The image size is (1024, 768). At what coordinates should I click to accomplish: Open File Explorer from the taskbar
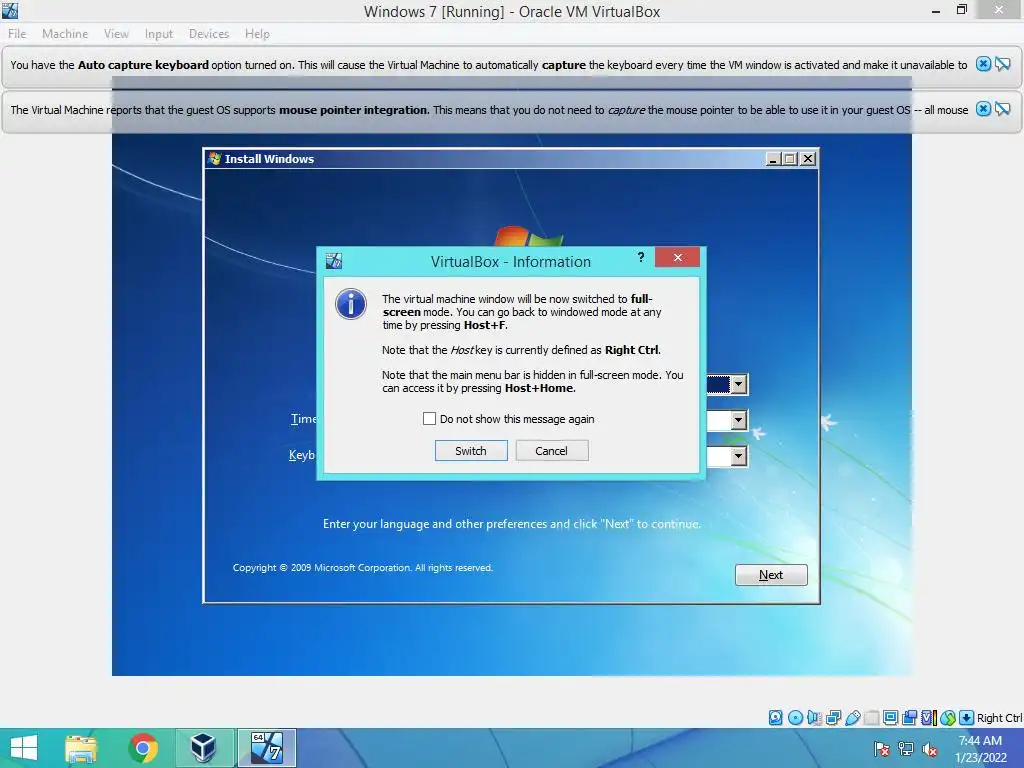[81, 748]
